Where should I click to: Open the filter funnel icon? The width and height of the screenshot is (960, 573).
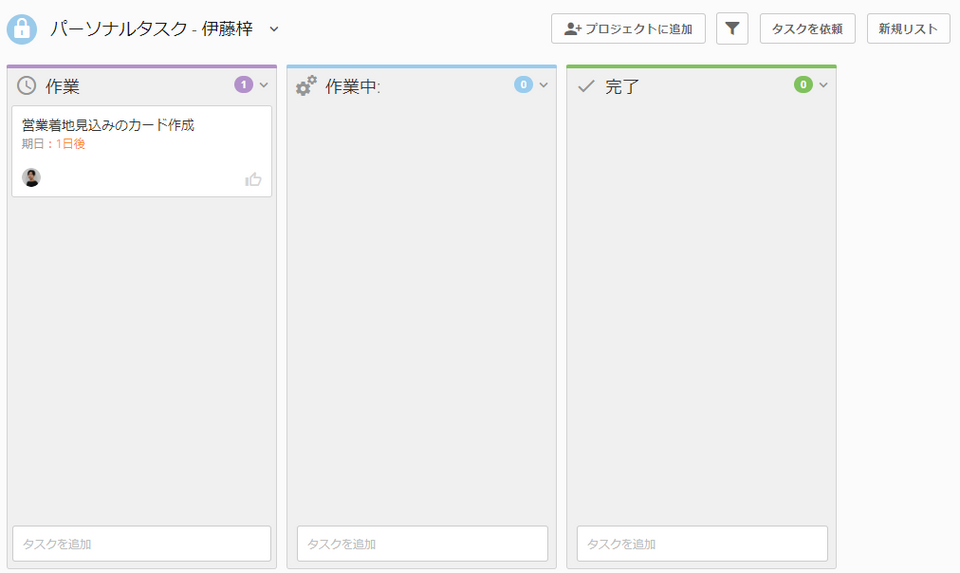732,28
